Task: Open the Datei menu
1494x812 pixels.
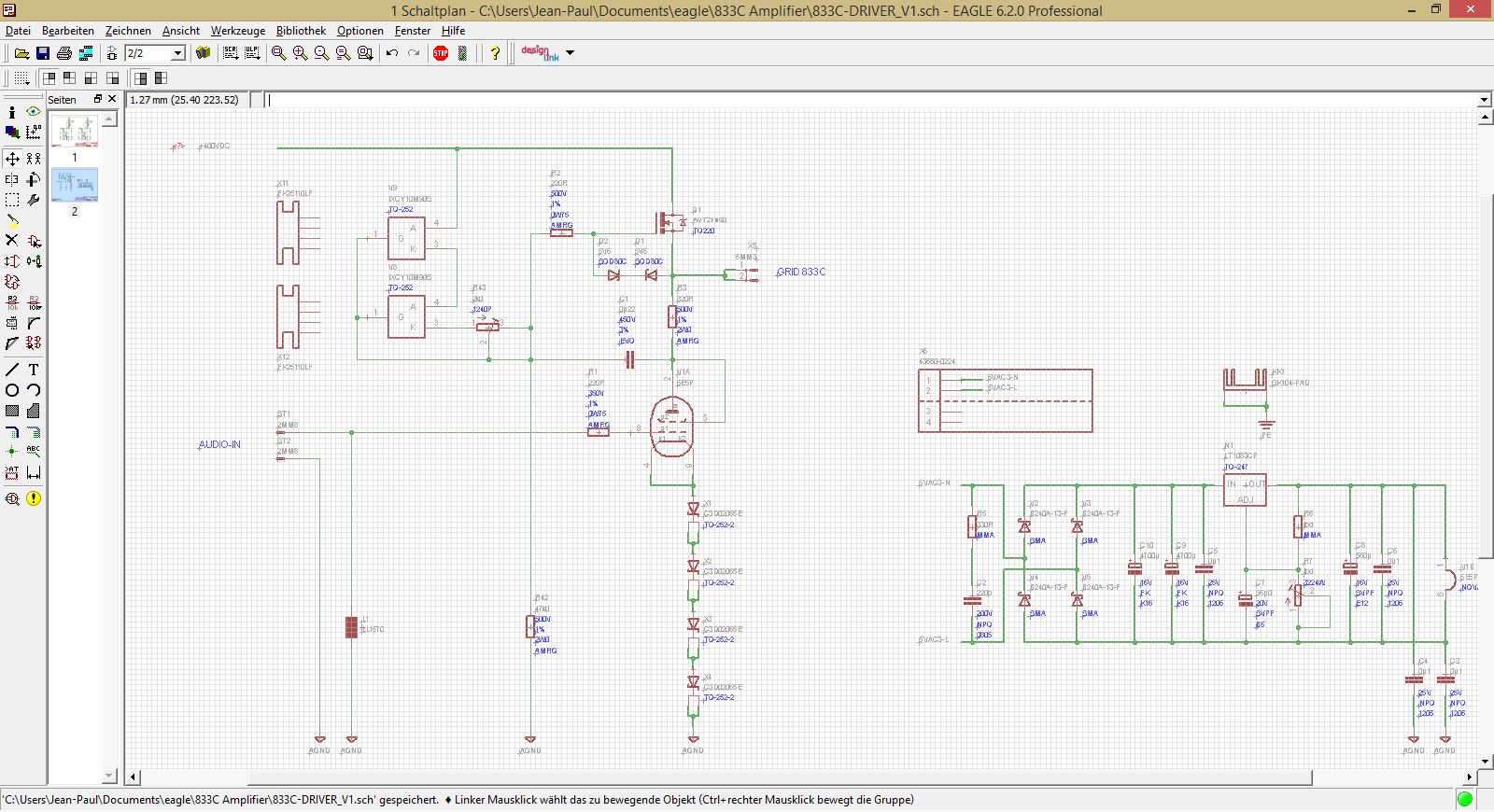Action: tap(19, 31)
